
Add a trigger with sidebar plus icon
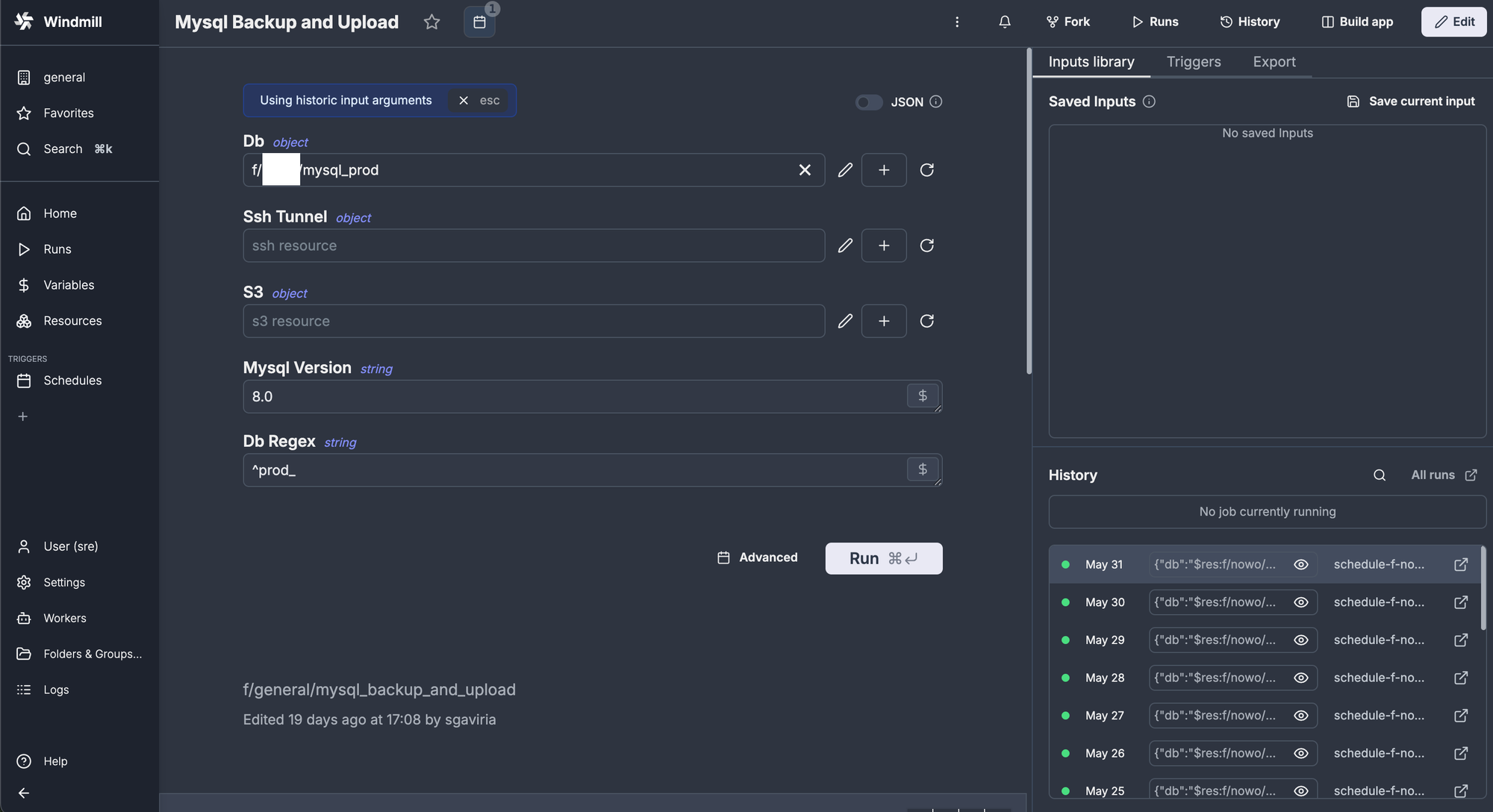coord(23,416)
